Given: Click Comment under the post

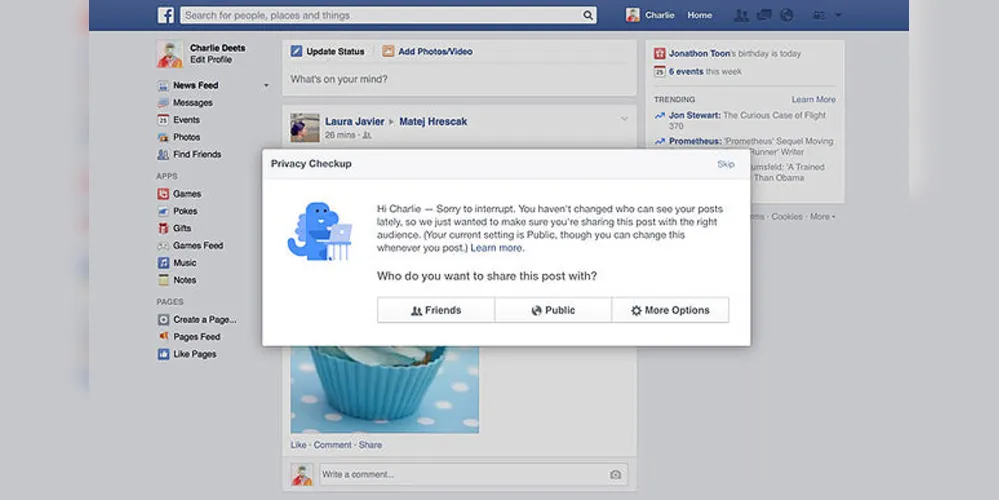Looking at the screenshot, I should (x=333, y=445).
